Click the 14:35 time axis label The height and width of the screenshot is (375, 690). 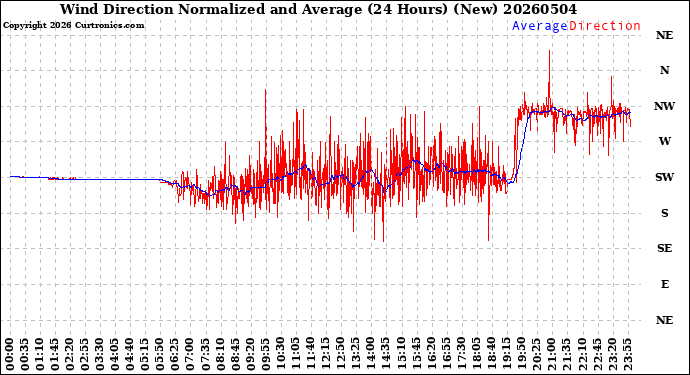pos(386,355)
